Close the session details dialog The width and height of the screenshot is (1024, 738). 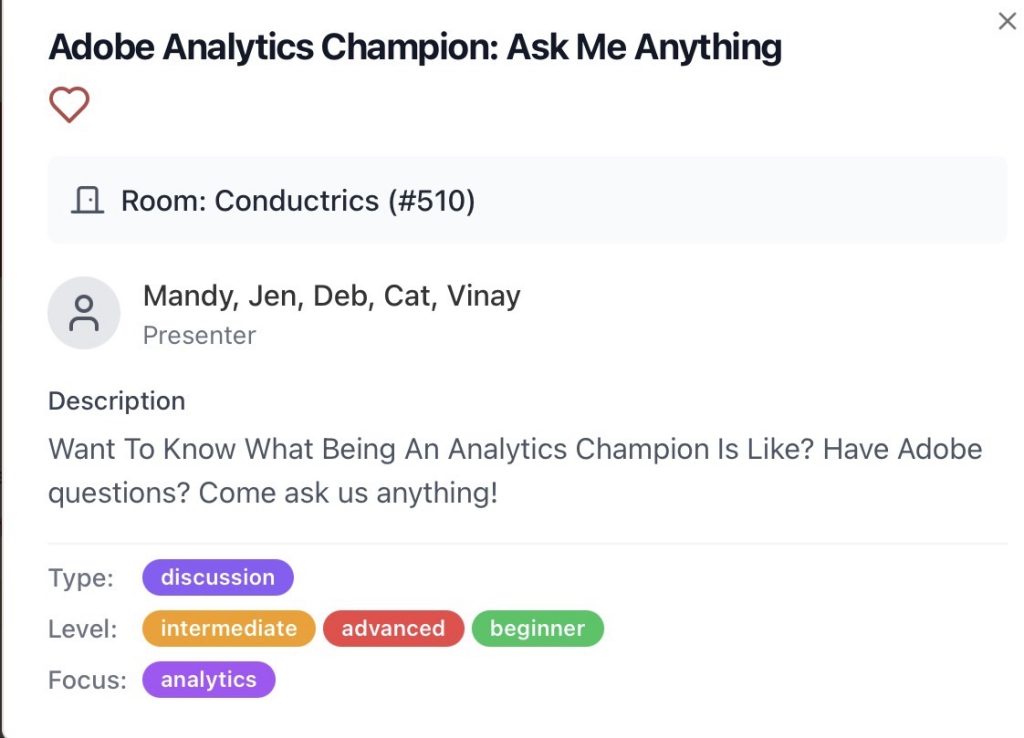point(1007,21)
